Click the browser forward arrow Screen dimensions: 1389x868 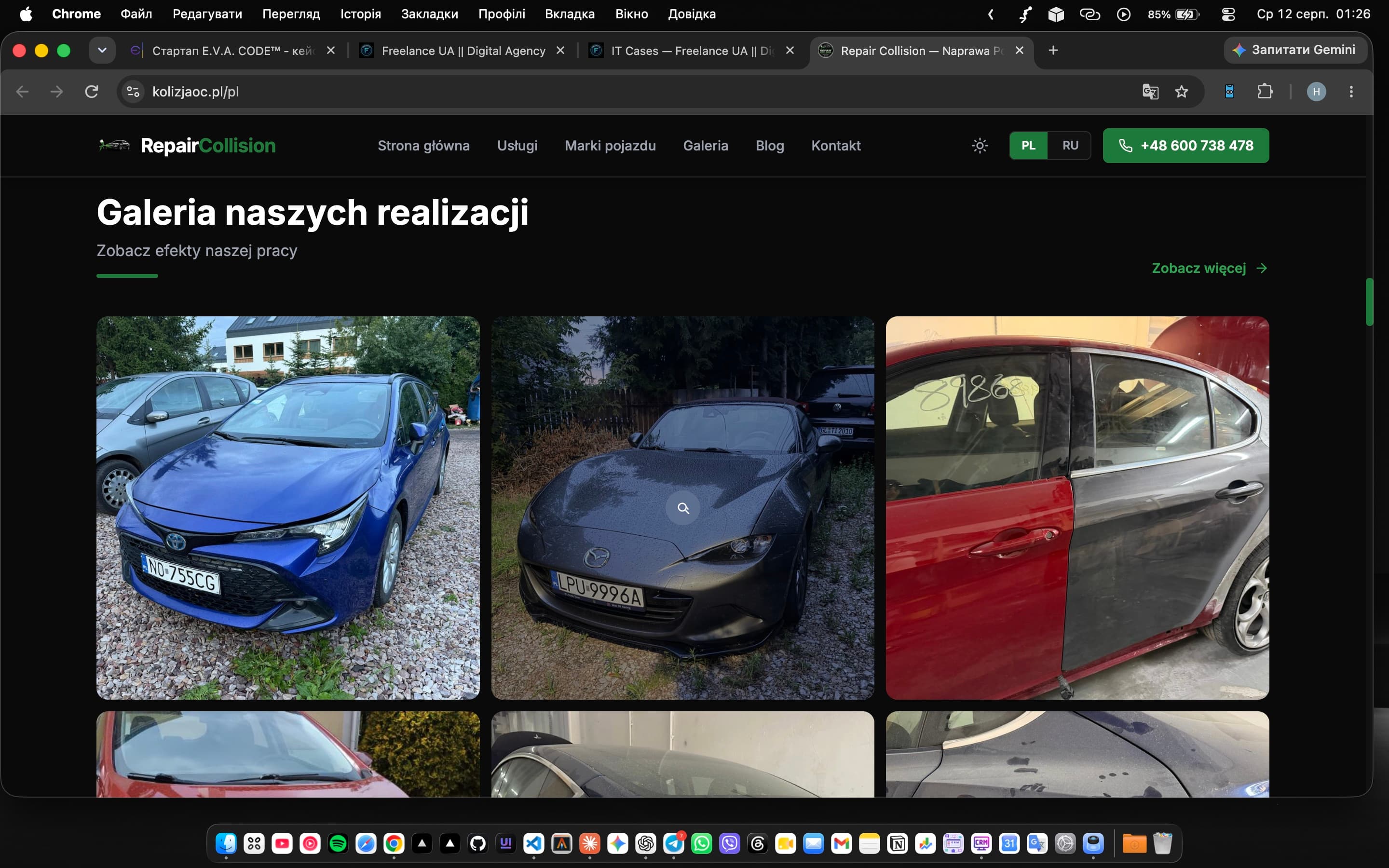pos(57,92)
